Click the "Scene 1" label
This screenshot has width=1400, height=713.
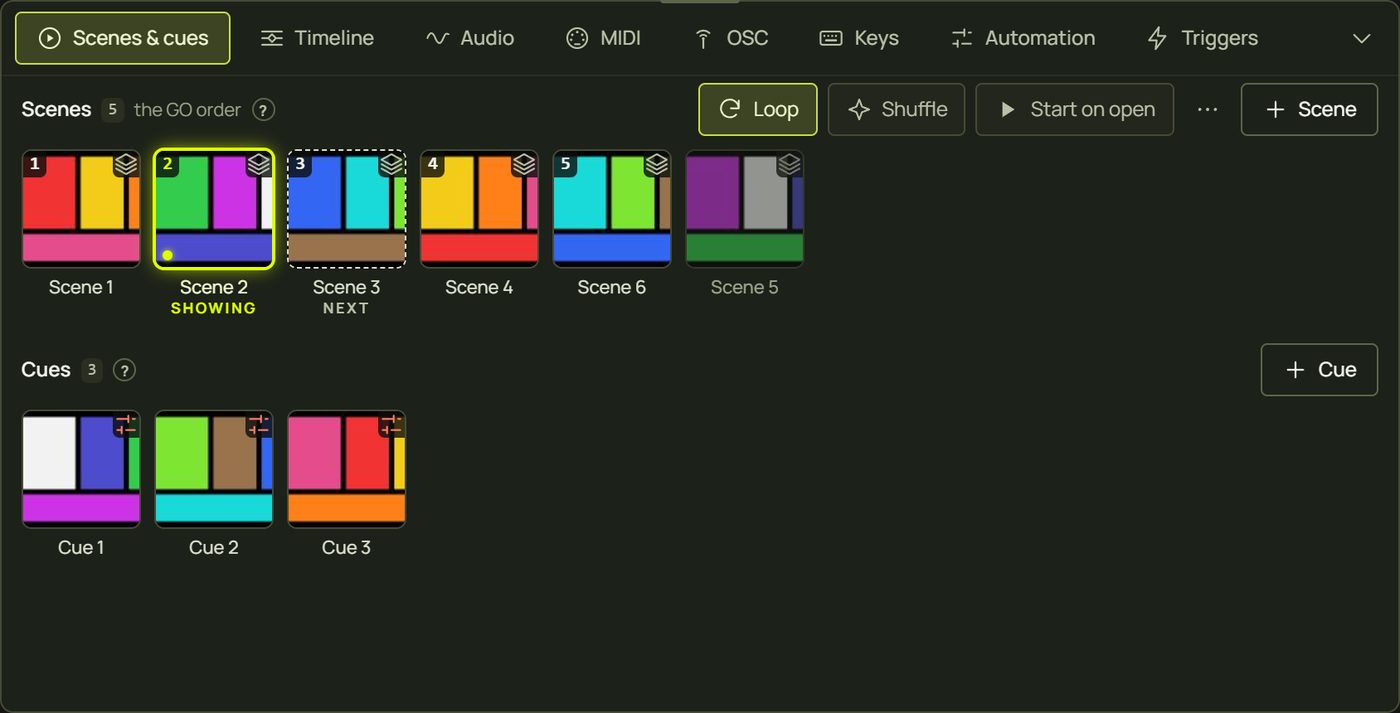pyautogui.click(x=81, y=287)
